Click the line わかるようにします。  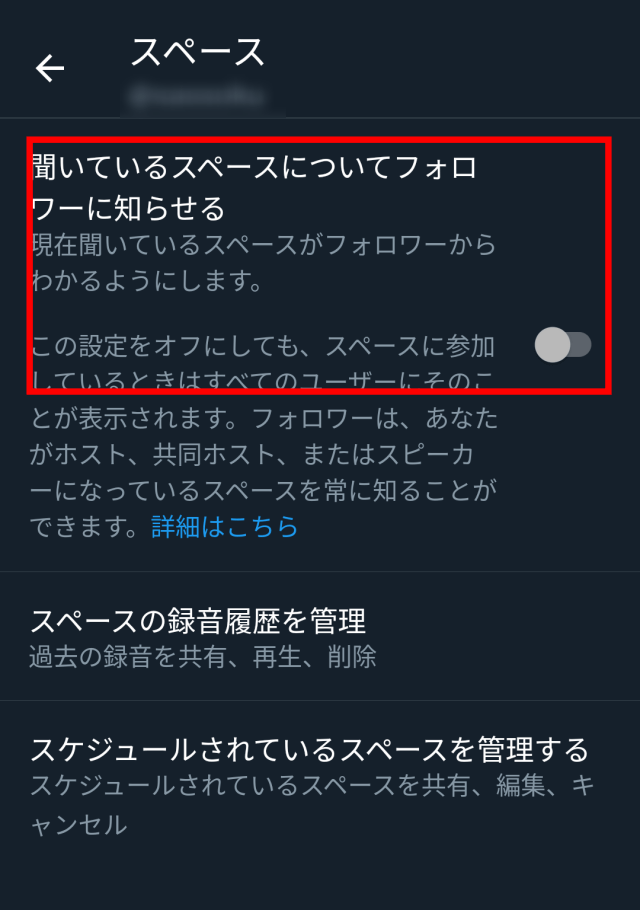[x=146, y=280]
